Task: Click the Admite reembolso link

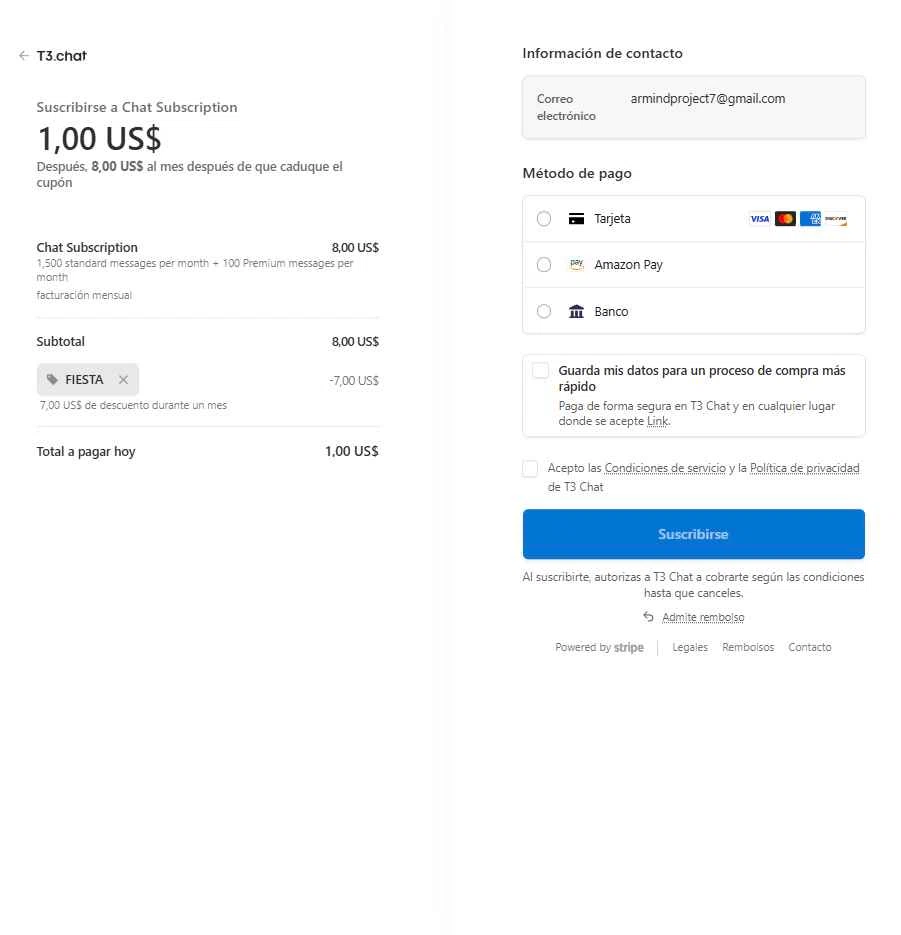Action: [x=702, y=617]
